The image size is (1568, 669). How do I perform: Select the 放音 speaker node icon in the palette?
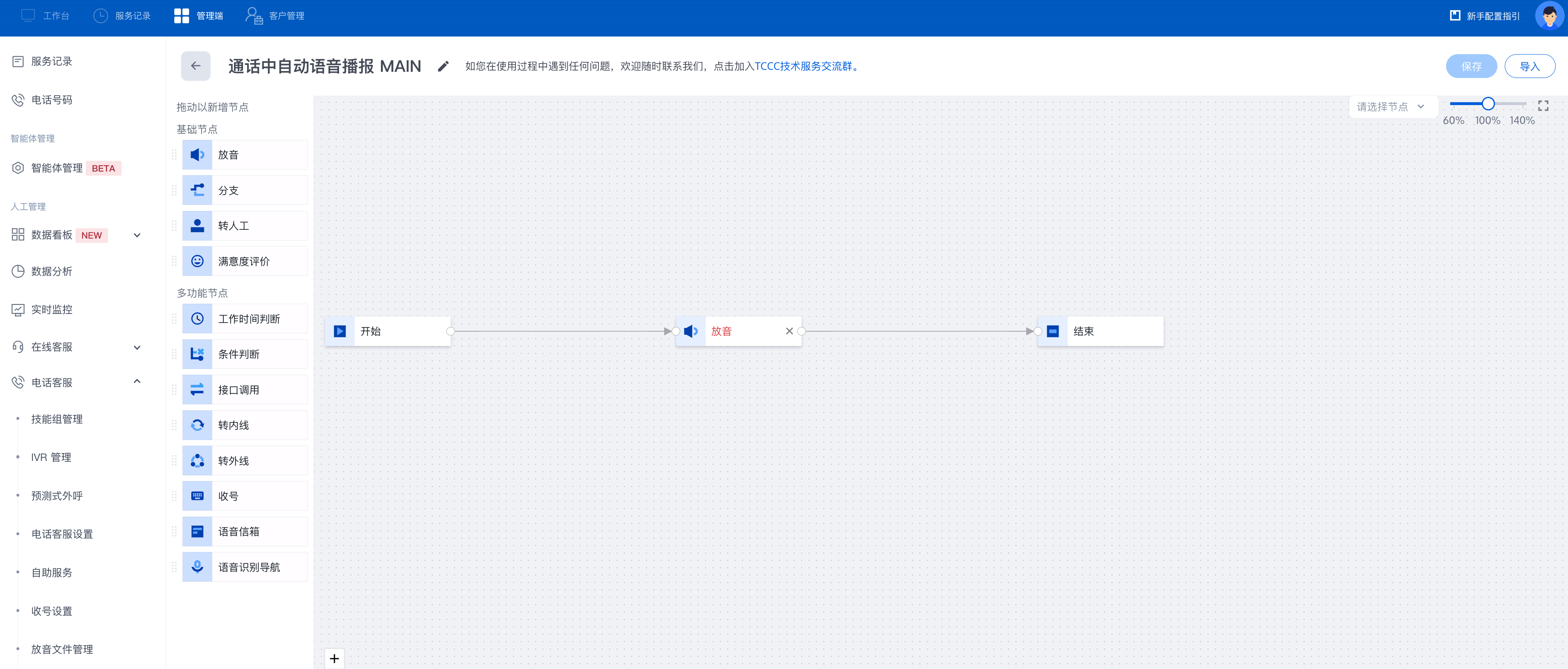coord(197,155)
